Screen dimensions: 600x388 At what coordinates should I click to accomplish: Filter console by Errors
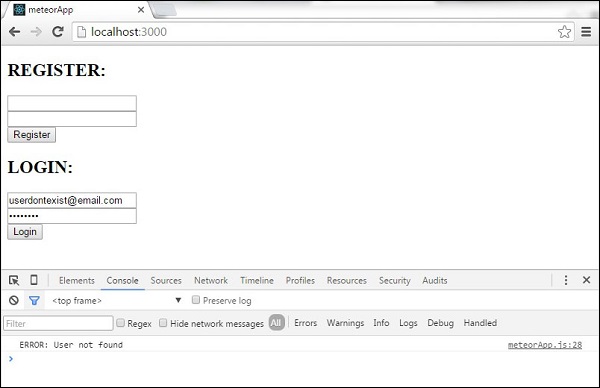[305, 323]
